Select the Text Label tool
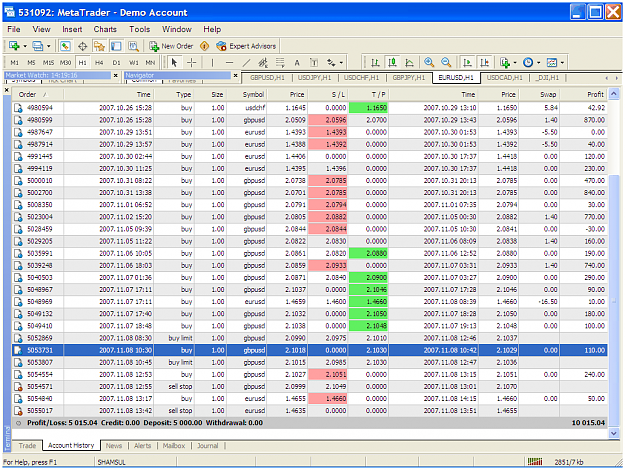Image resolution: width=625 pixels, height=470 pixels. click(314, 63)
